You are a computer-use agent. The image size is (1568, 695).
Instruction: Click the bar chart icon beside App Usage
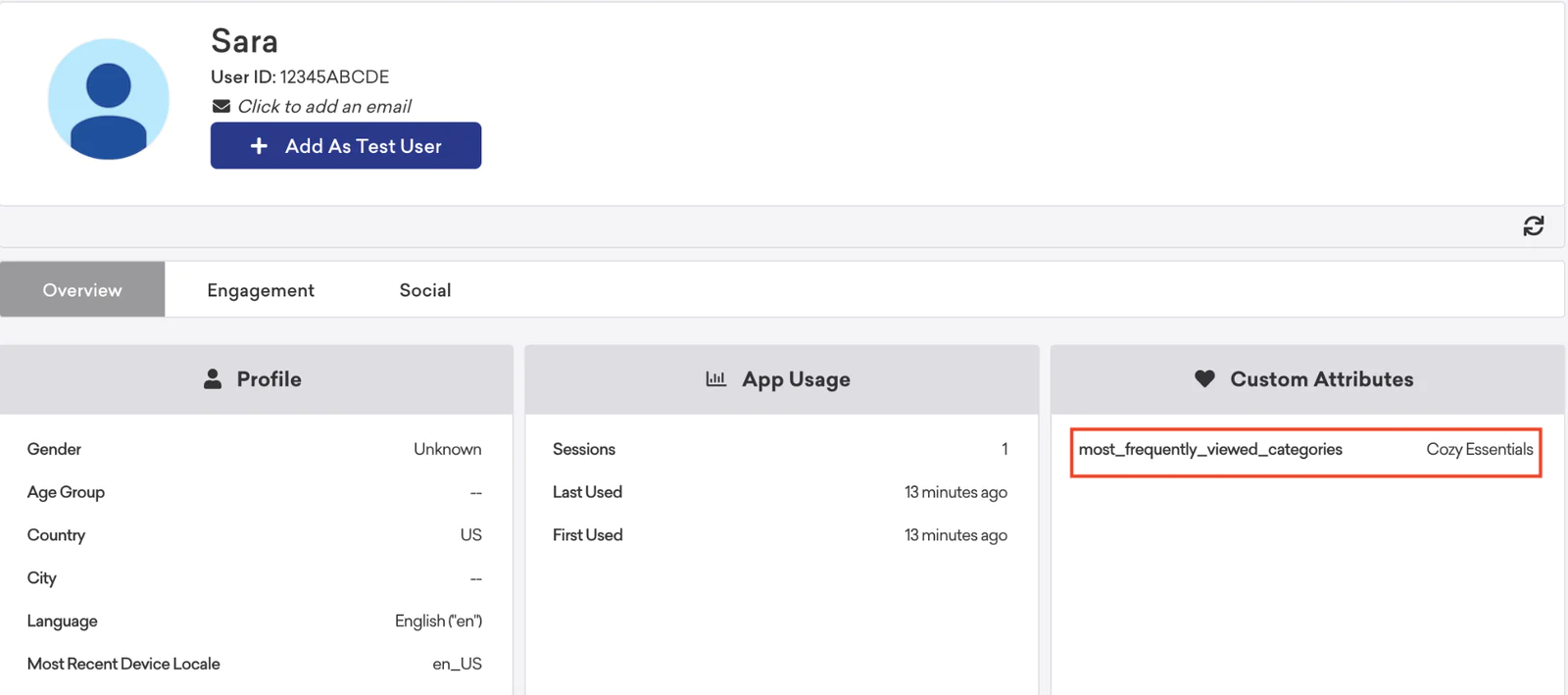point(715,379)
